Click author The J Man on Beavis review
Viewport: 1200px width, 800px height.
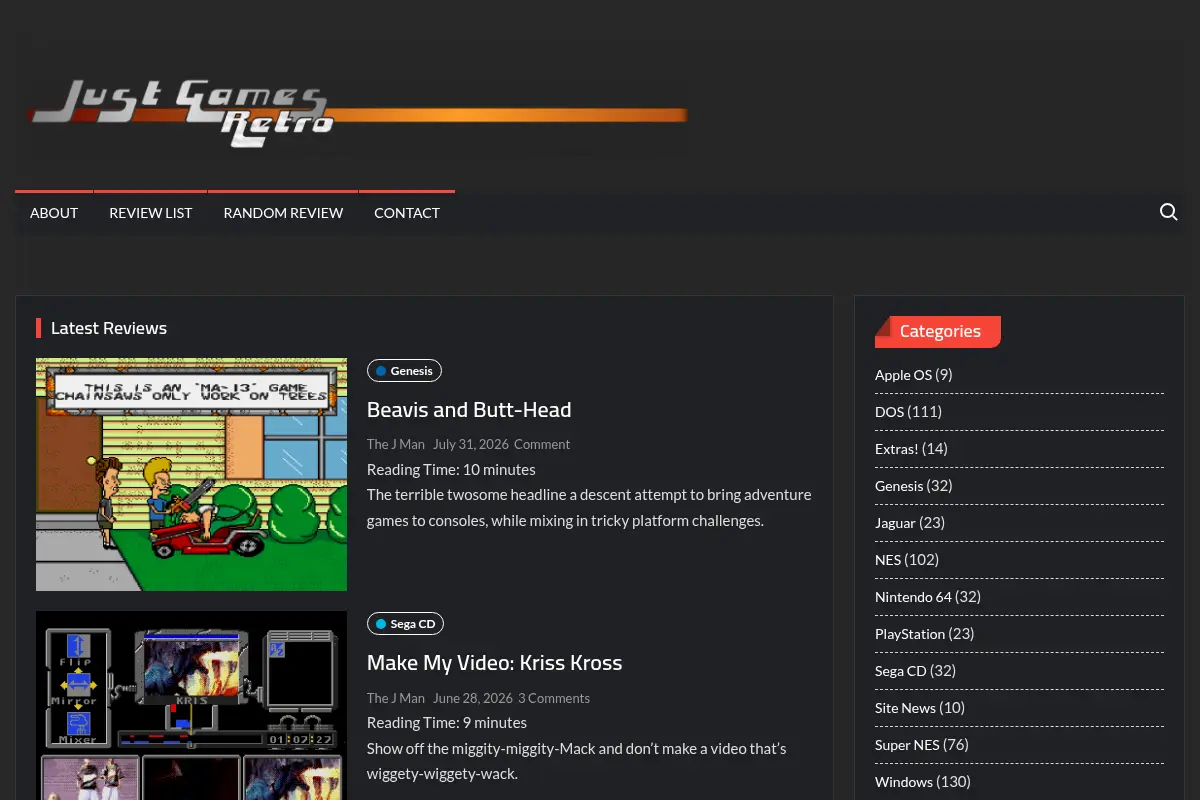tap(396, 444)
